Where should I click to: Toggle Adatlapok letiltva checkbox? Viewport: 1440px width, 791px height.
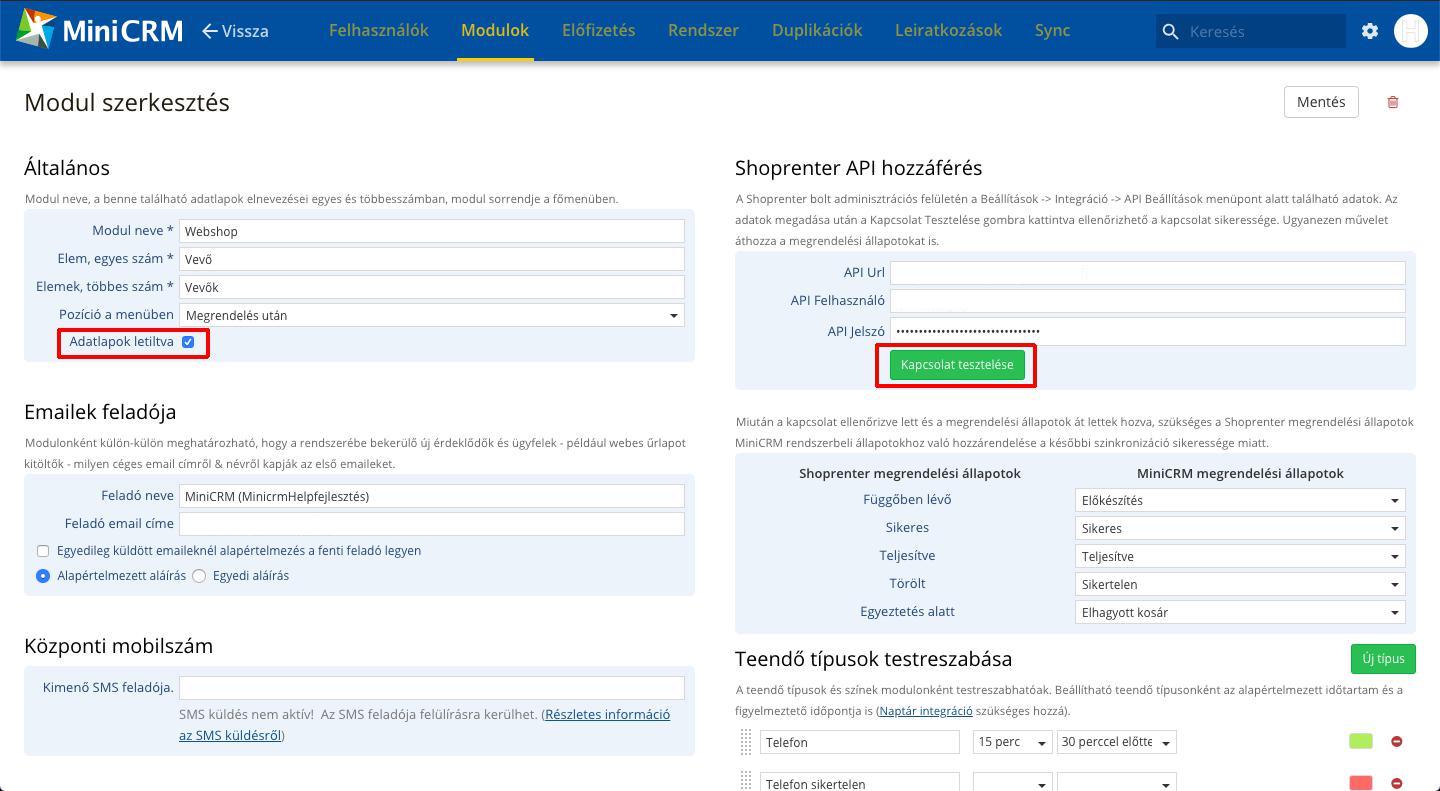(188, 342)
